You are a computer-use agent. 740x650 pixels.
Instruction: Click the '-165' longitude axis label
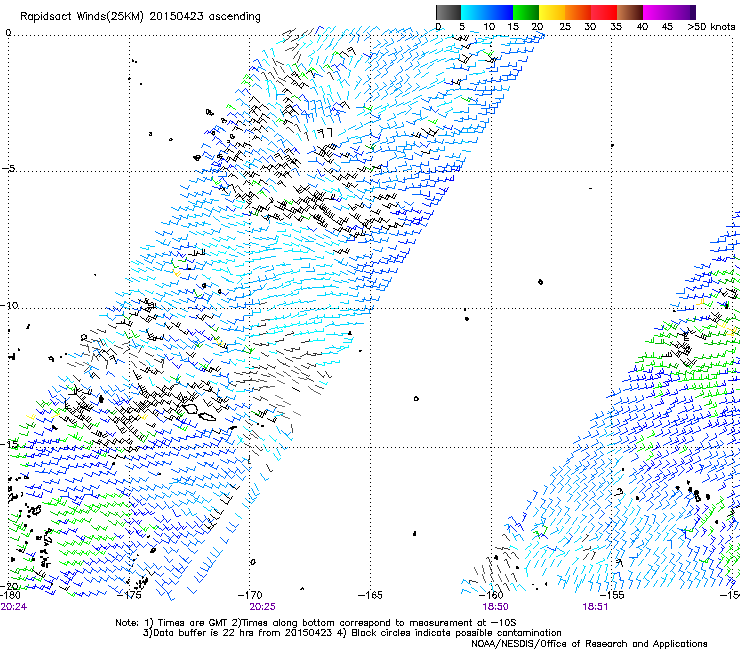coord(370,595)
